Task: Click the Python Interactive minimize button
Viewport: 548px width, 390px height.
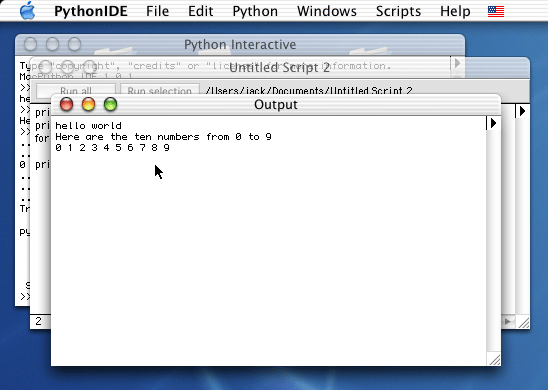Action: coord(52,44)
